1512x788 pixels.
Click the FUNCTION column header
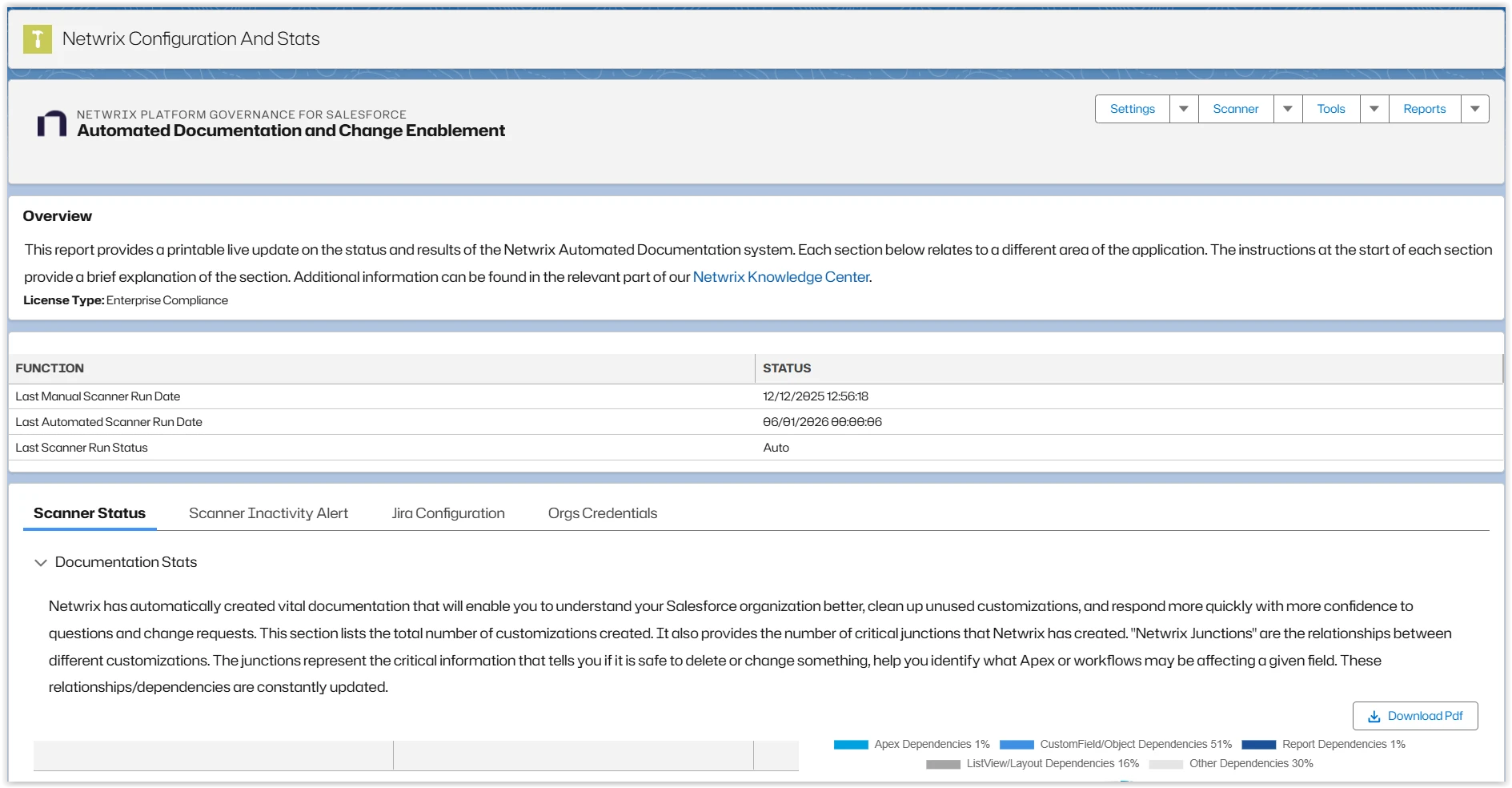click(x=50, y=368)
